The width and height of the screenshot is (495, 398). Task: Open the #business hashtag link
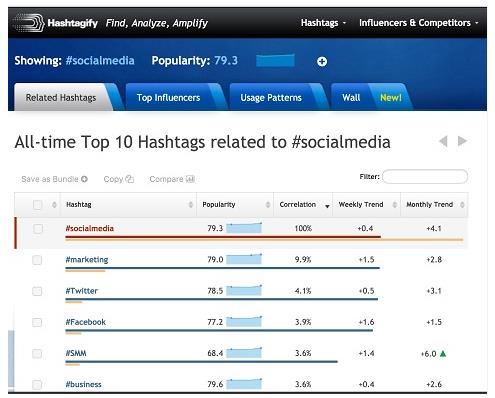(83, 384)
